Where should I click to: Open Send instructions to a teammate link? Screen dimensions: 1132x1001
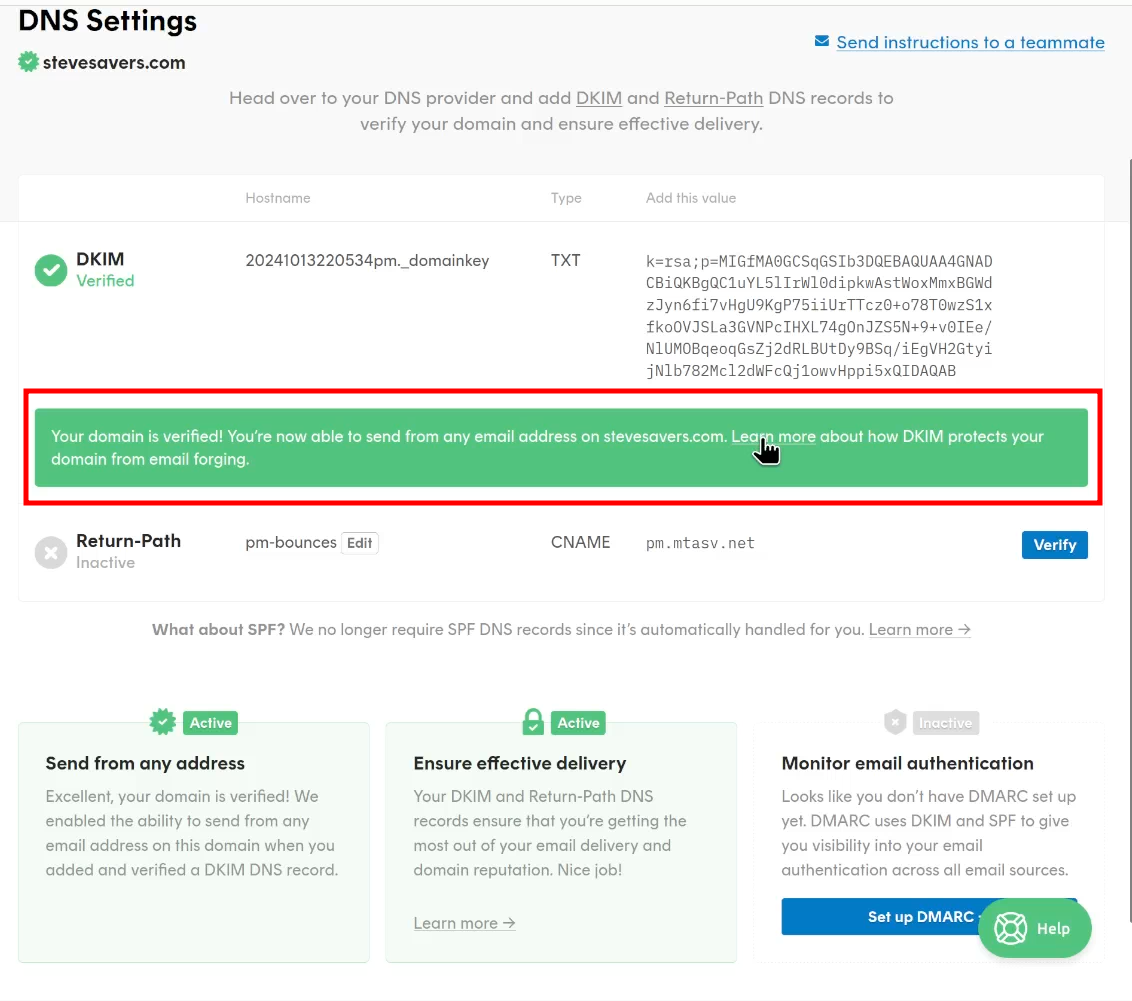click(x=970, y=43)
